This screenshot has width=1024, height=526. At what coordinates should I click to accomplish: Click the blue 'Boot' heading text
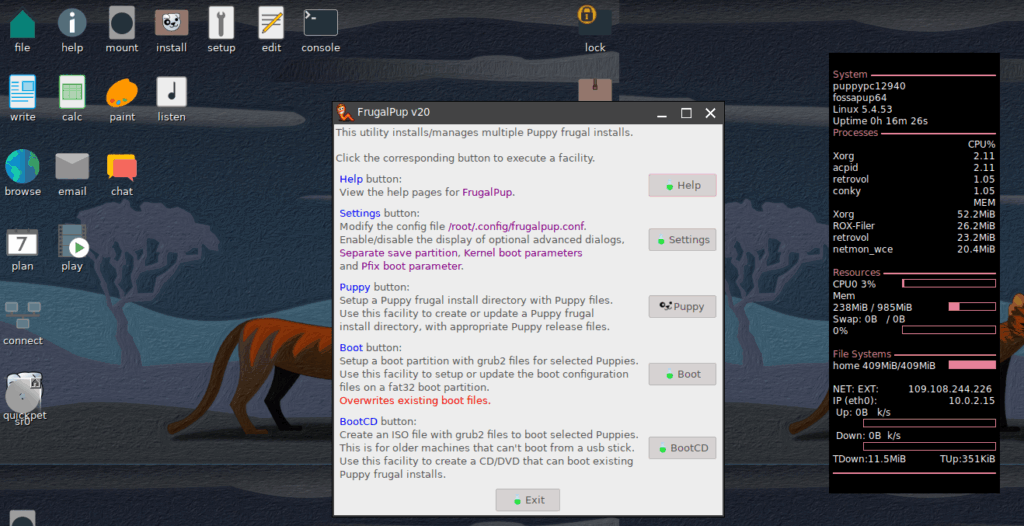tap(351, 348)
